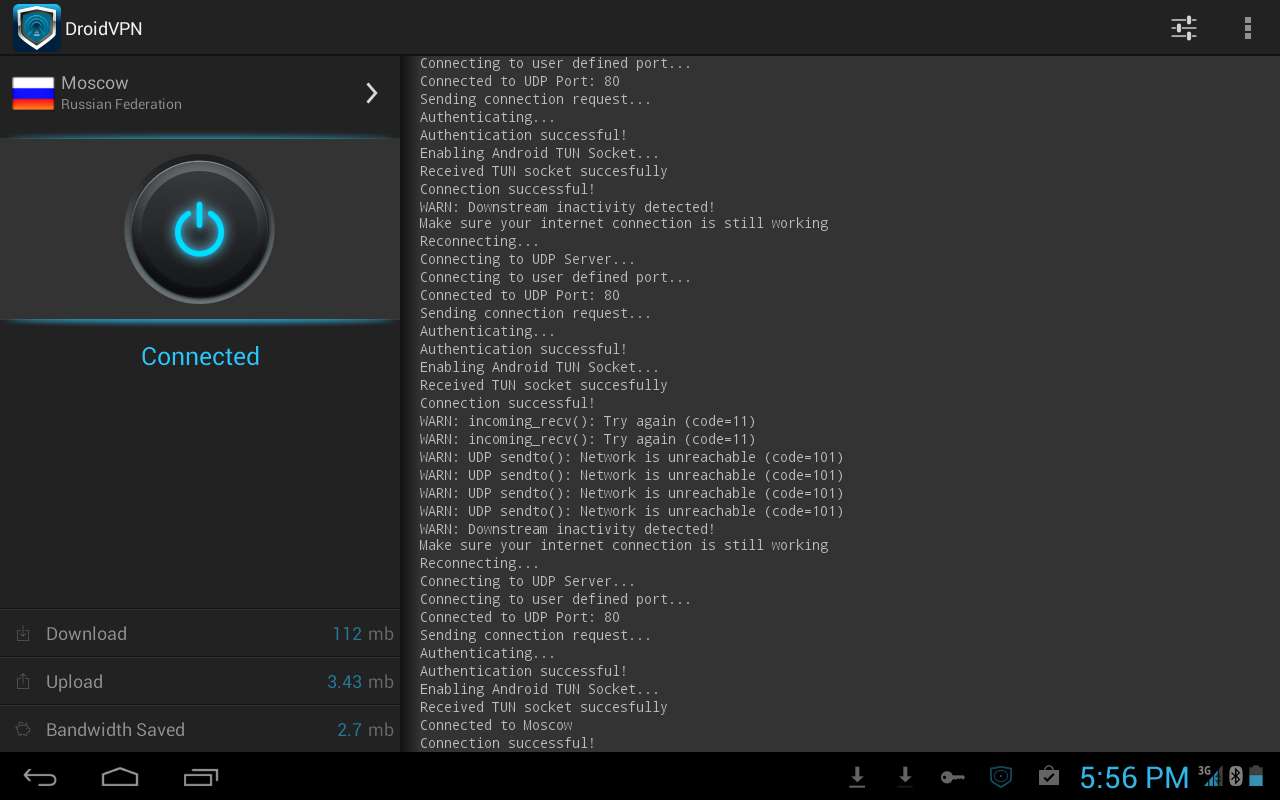Tap the Download stats row
The height and width of the screenshot is (800, 1280).
(200, 634)
